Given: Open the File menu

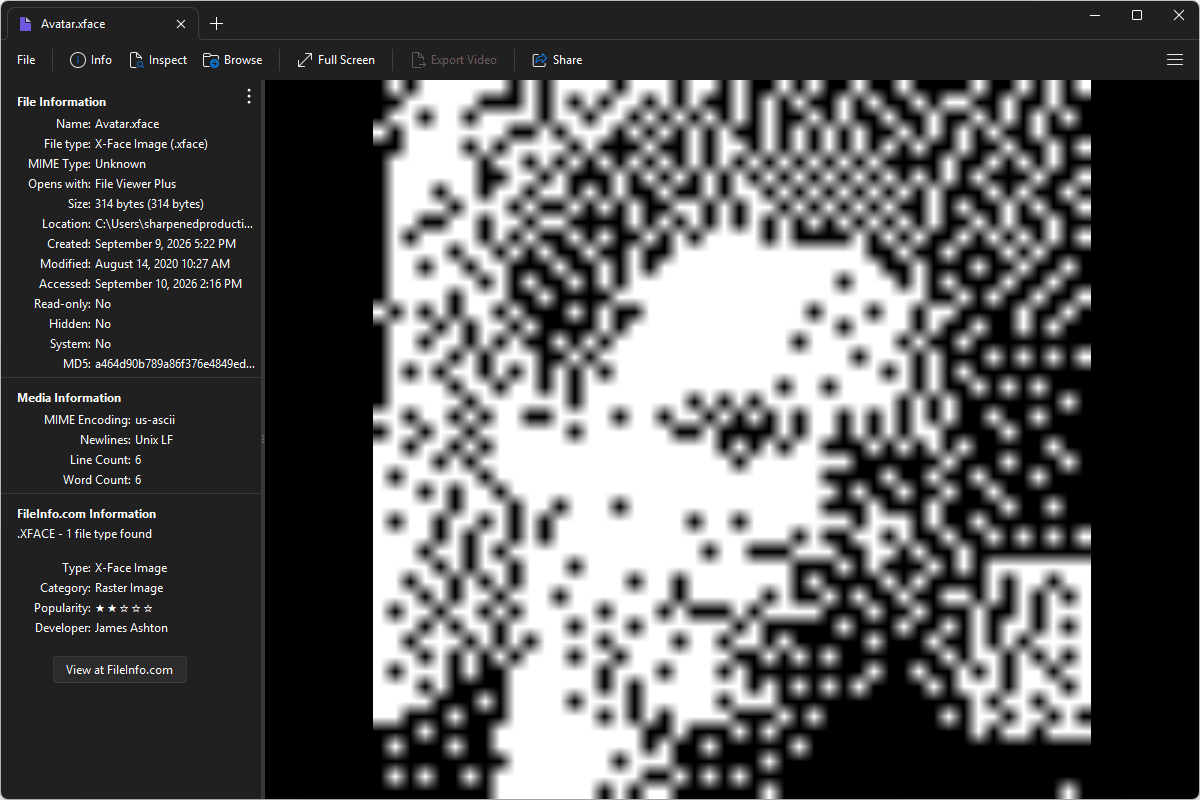Looking at the screenshot, I should point(26,60).
